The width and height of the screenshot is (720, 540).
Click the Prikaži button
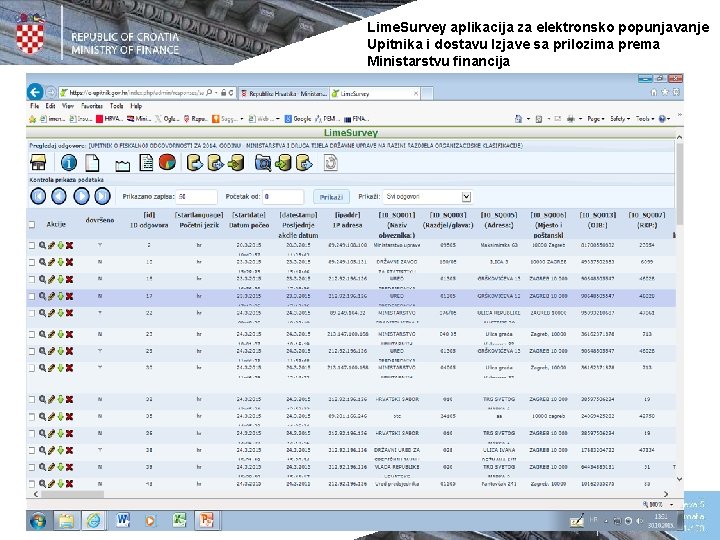pyautogui.click(x=331, y=197)
